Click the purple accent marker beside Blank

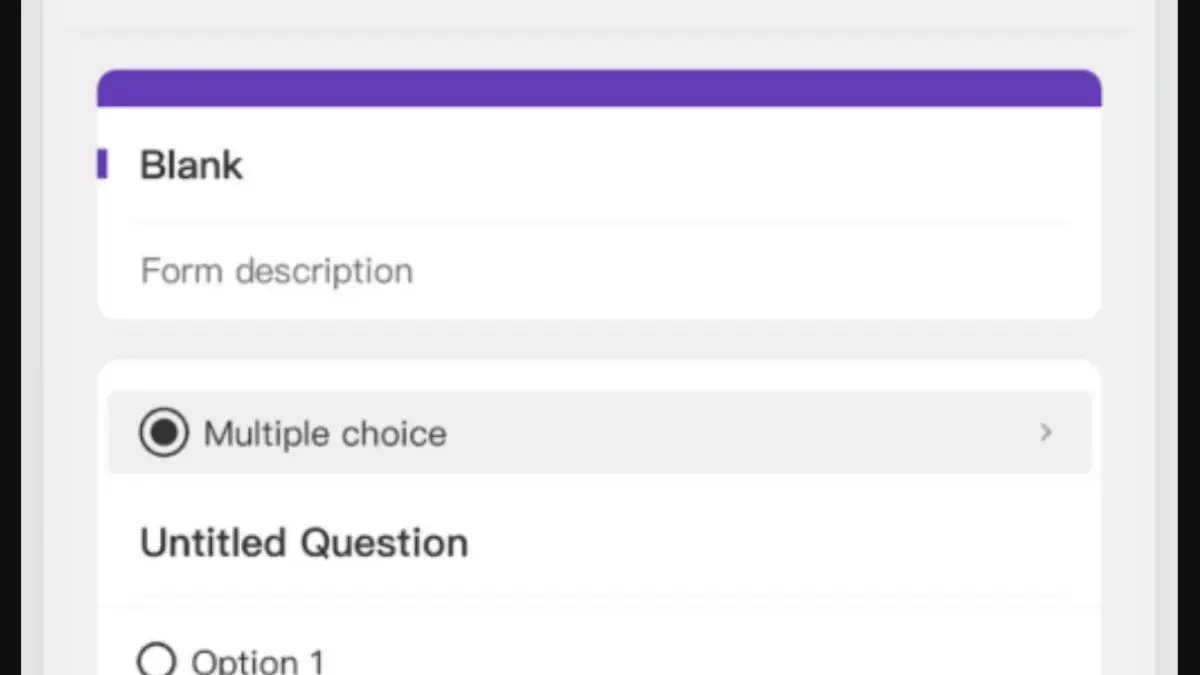coord(102,164)
